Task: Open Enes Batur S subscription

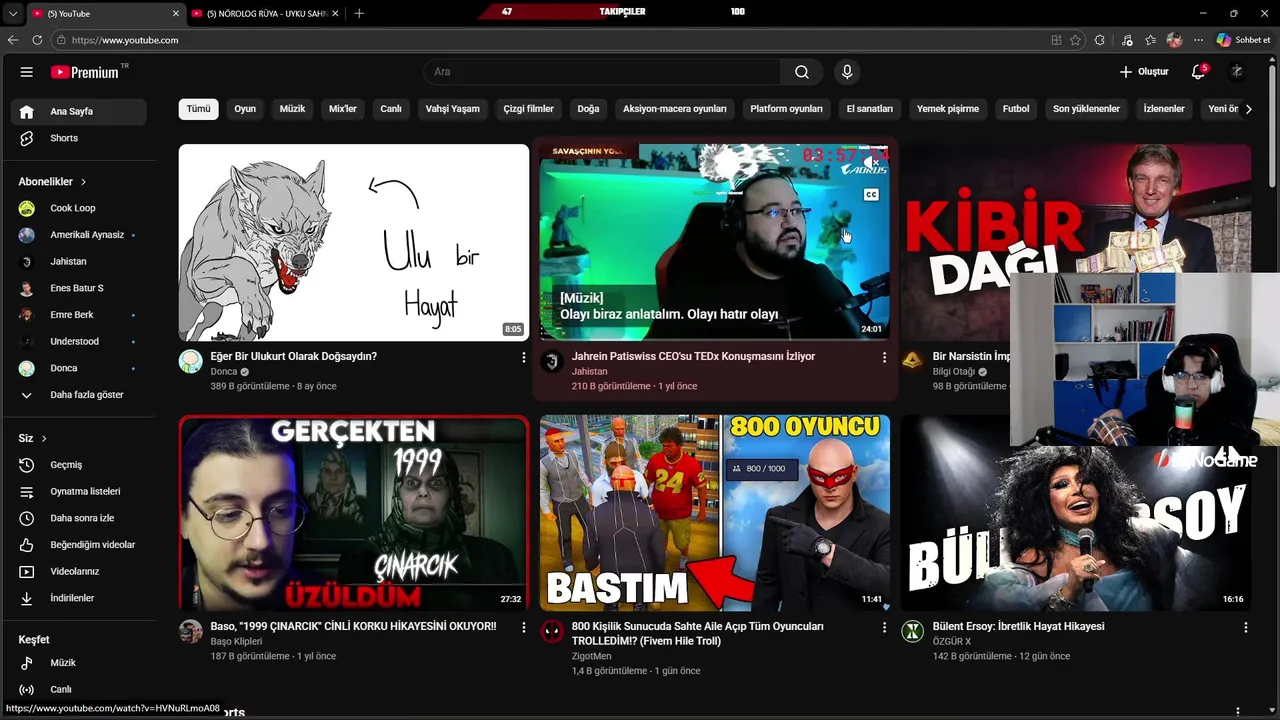Action: click(78, 288)
